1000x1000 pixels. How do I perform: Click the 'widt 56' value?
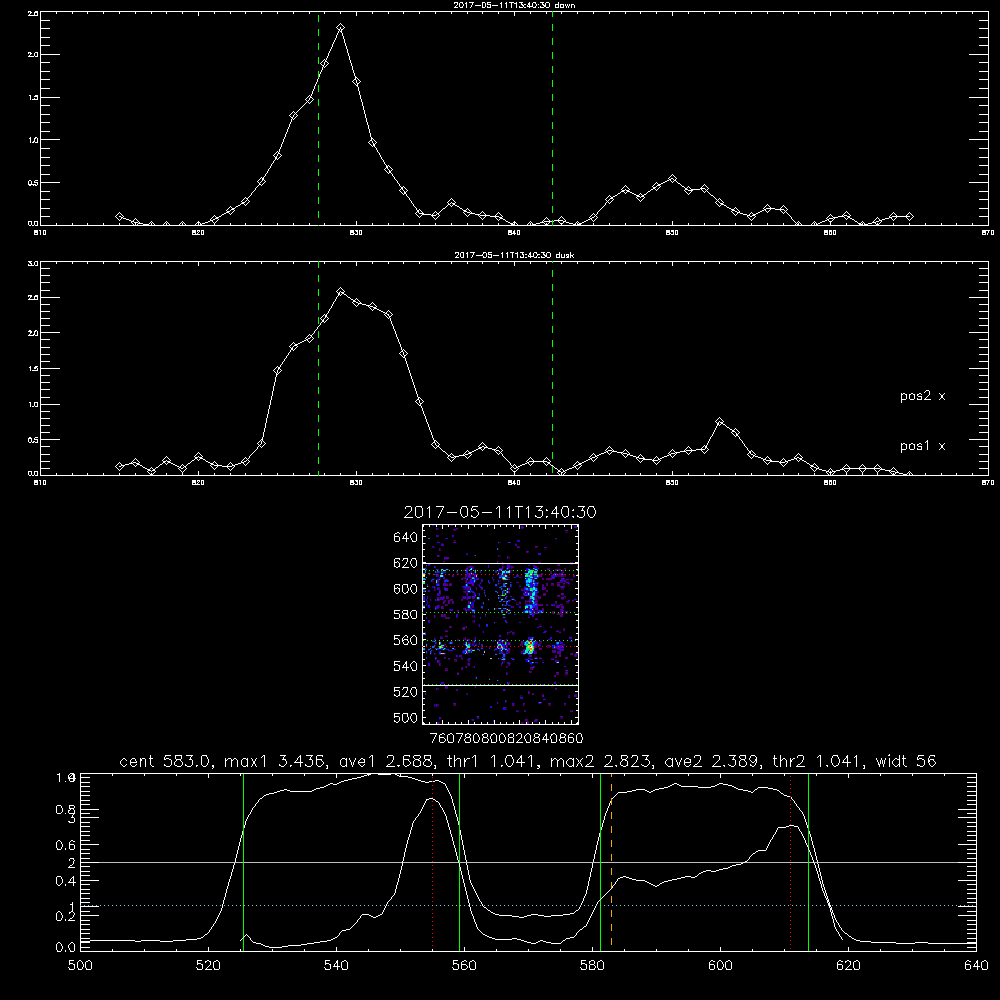pyautogui.click(x=906, y=761)
